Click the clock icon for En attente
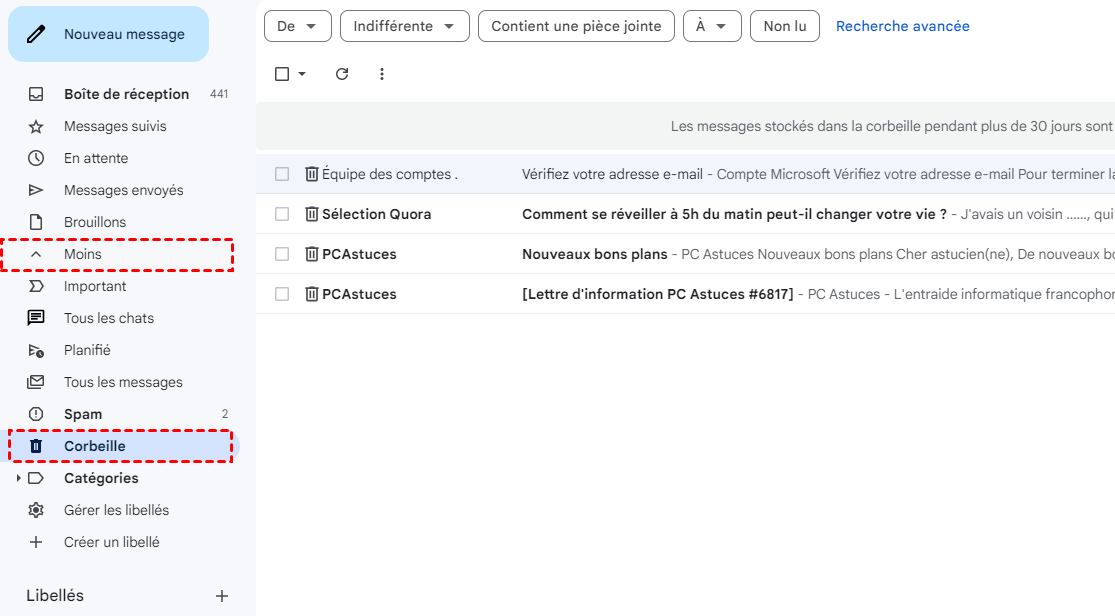This screenshot has width=1115, height=616. 36,158
